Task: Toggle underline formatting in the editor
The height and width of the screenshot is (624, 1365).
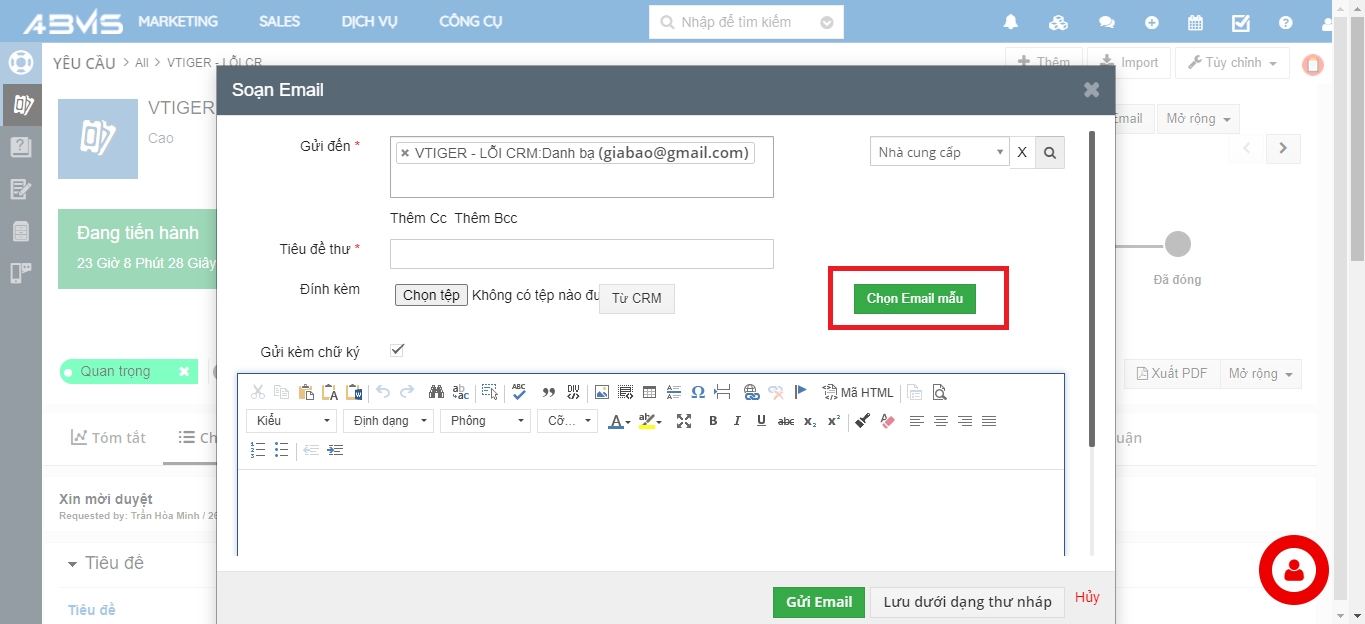Action: (761, 421)
